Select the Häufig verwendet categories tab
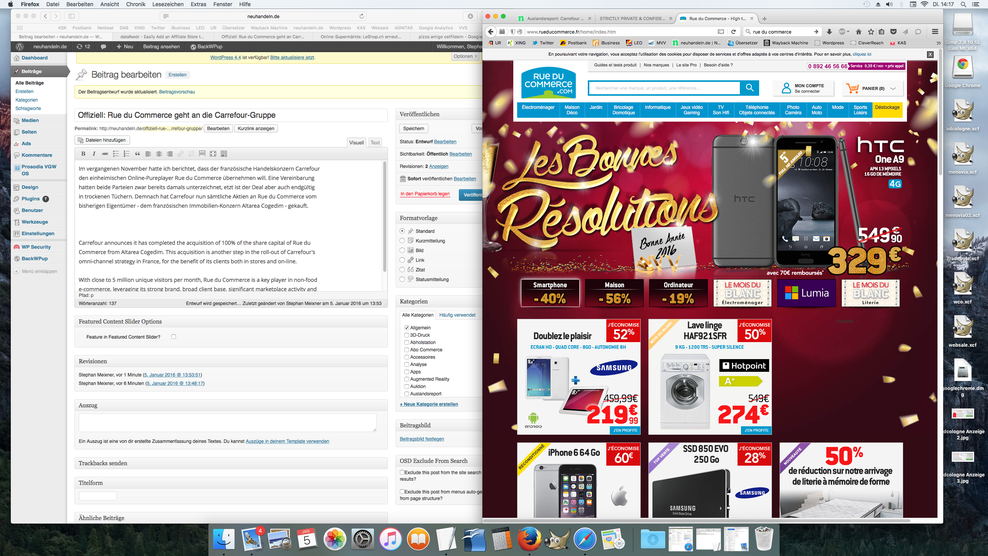Image resolution: width=988 pixels, height=556 pixels. 457,315
